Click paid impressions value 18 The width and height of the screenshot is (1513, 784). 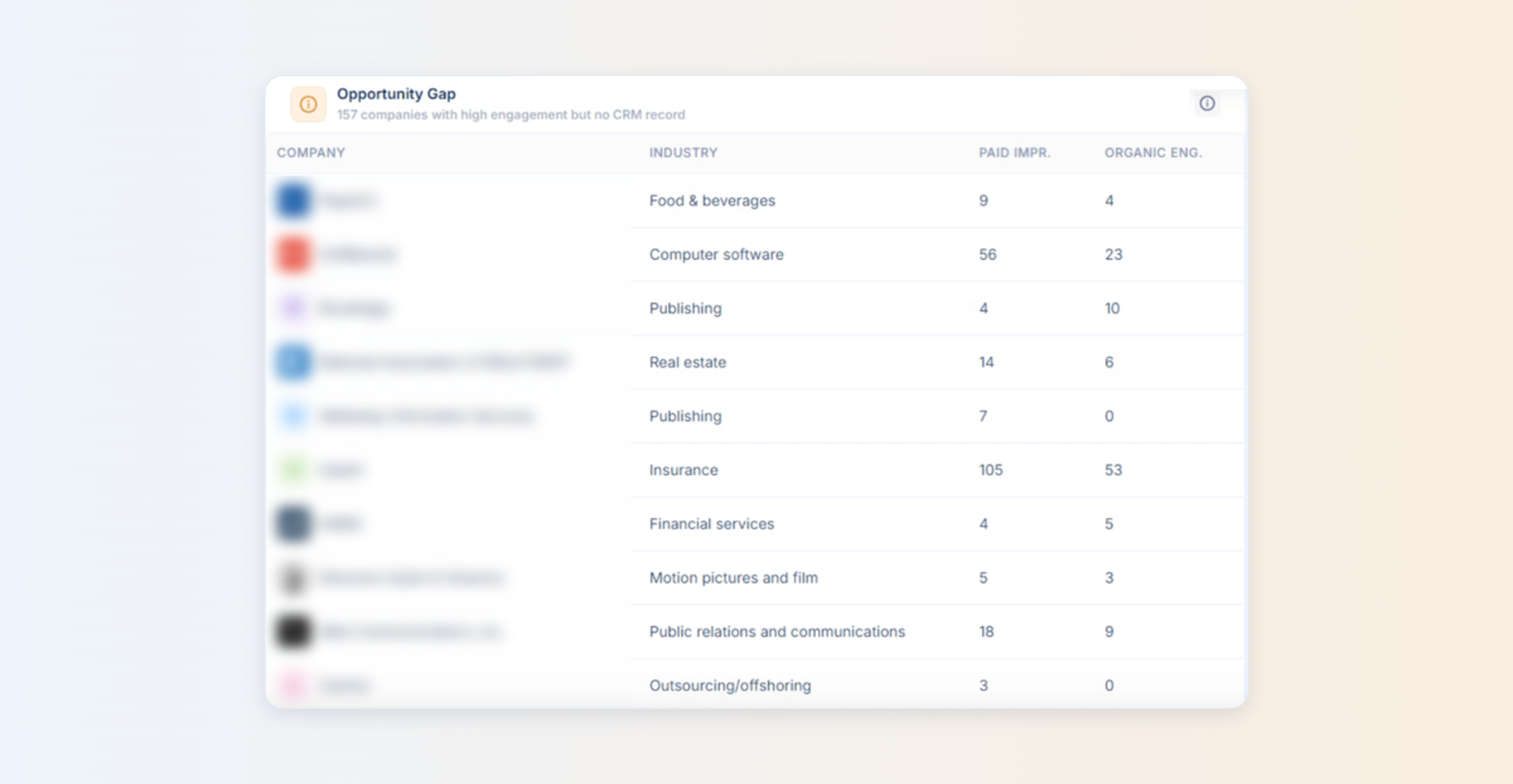click(986, 631)
